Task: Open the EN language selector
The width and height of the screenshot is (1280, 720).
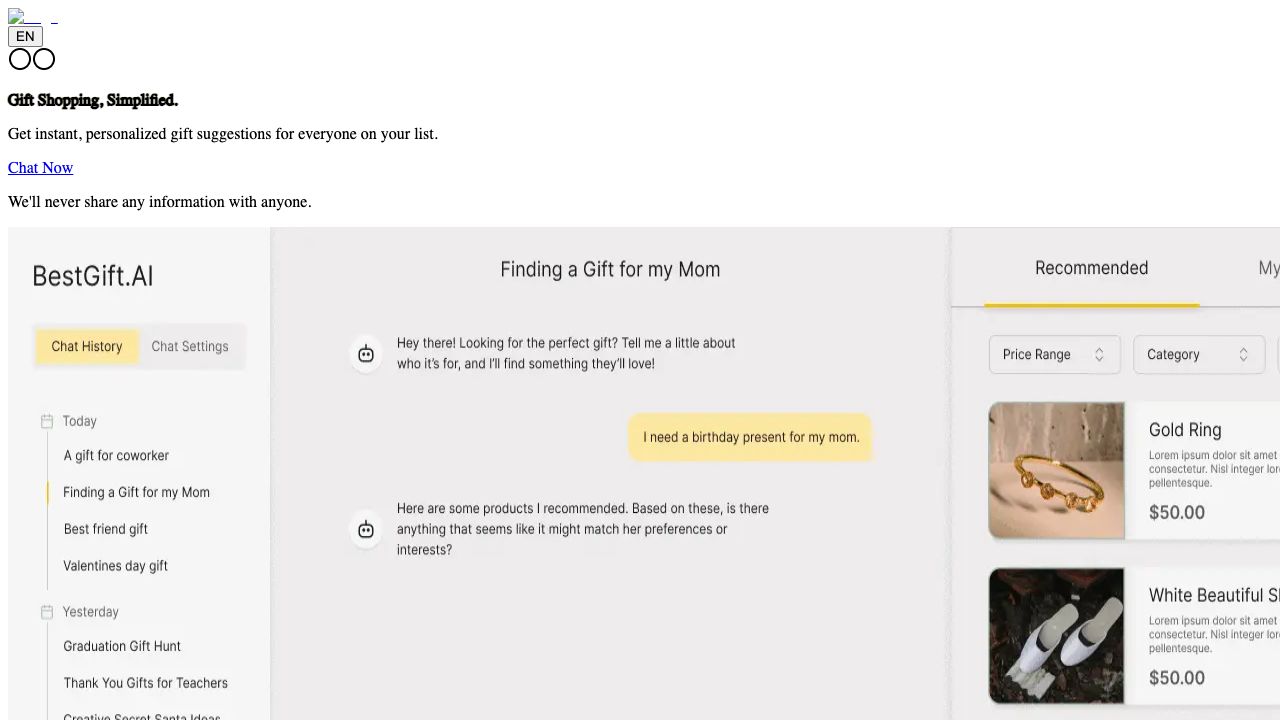Action: coord(25,36)
